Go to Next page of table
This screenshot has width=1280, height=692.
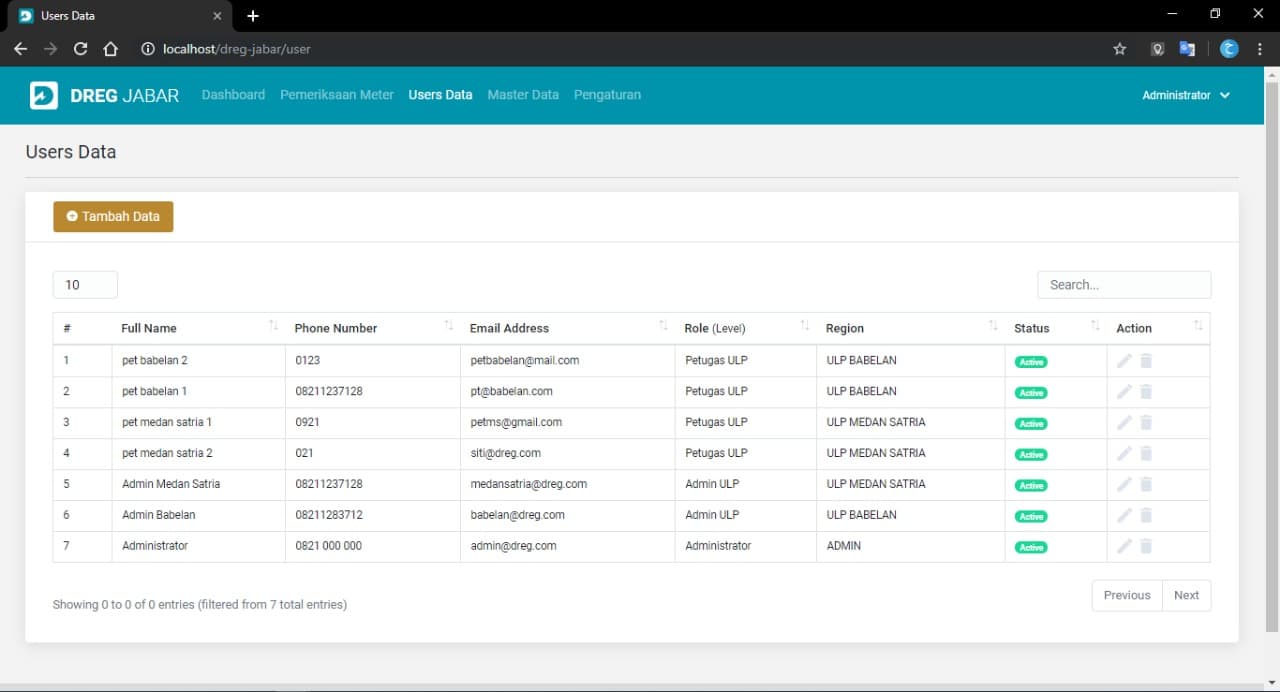(x=1186, y=595)
